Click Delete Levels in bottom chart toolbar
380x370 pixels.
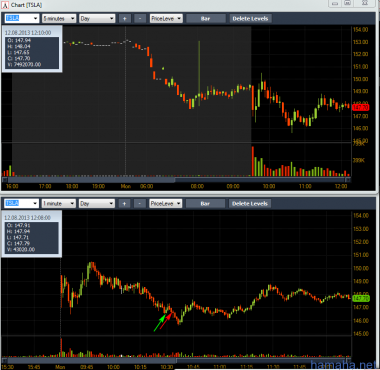tap(250, 203)
